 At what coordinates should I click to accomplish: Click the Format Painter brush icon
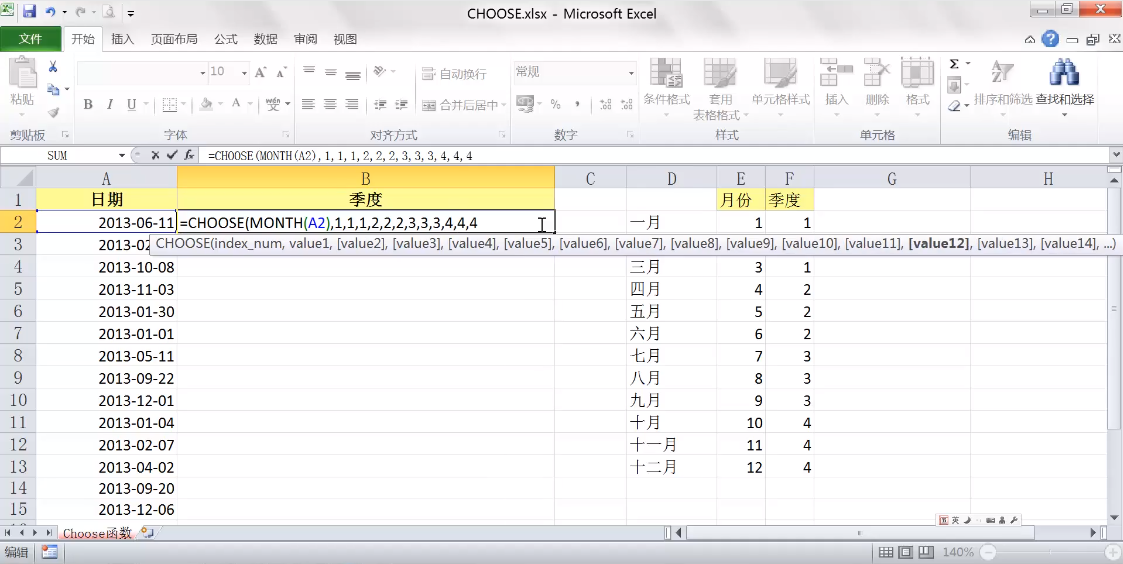tap(53, 112)
